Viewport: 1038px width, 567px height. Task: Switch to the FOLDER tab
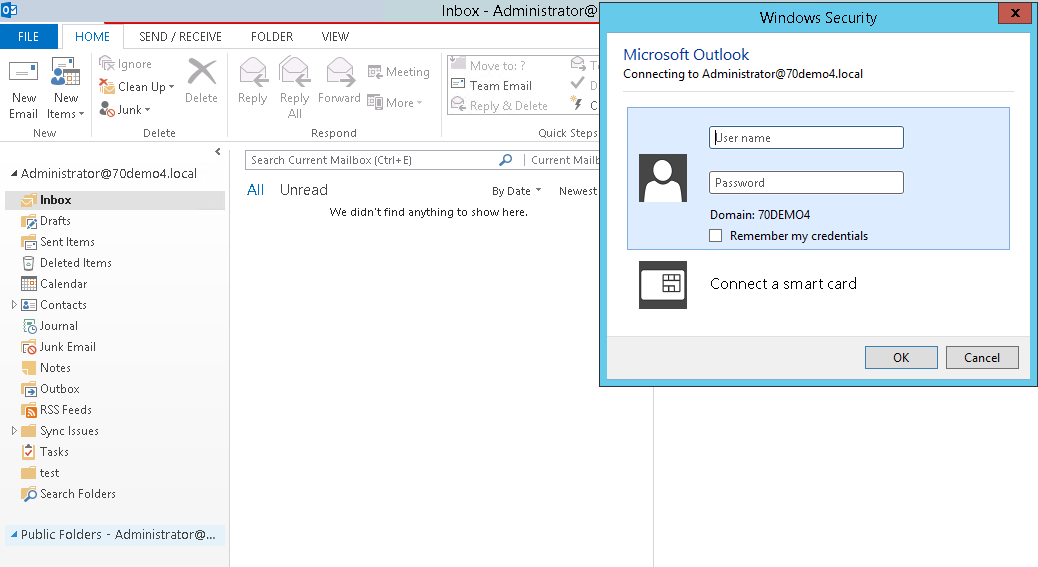coord(271,36)
